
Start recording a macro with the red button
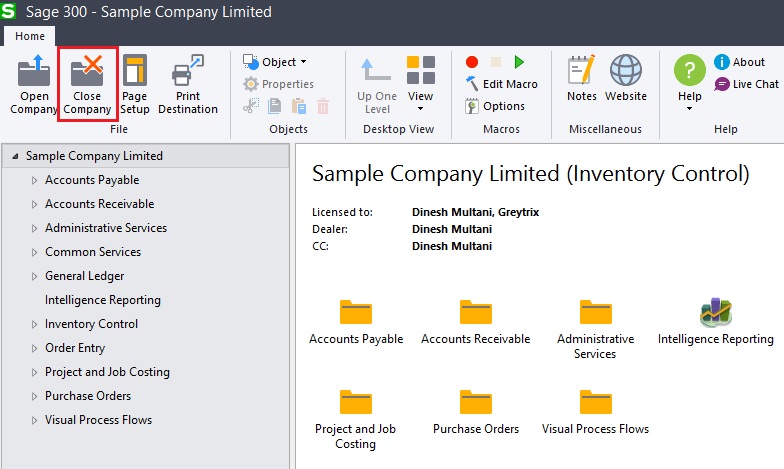click(472, 62)
